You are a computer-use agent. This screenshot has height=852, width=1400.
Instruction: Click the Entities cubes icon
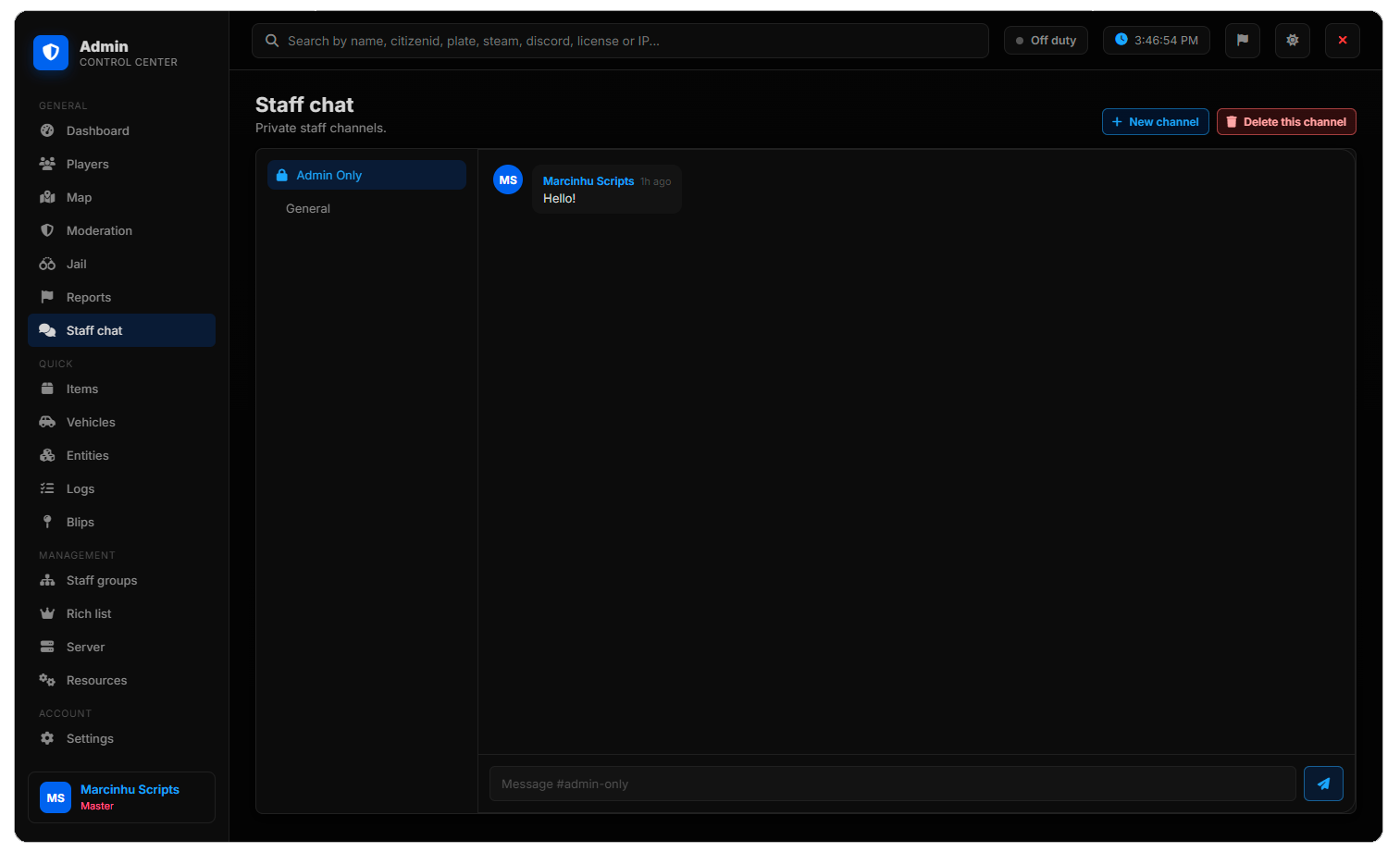point(47,455)
